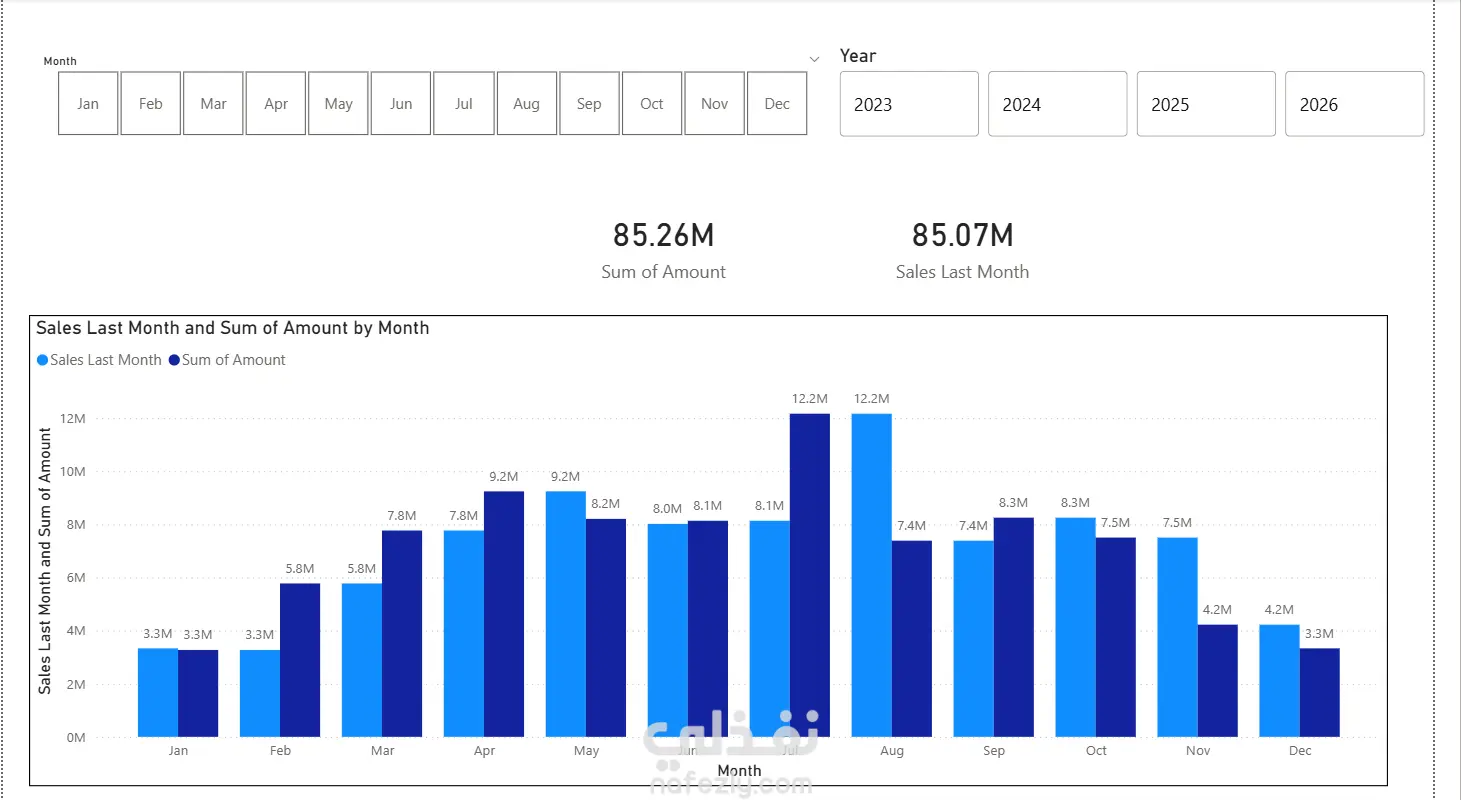Click the chart title 'Sales Last Month and Sum of Amount by Month'
The image size is (1461, 800).
(233, 328)
